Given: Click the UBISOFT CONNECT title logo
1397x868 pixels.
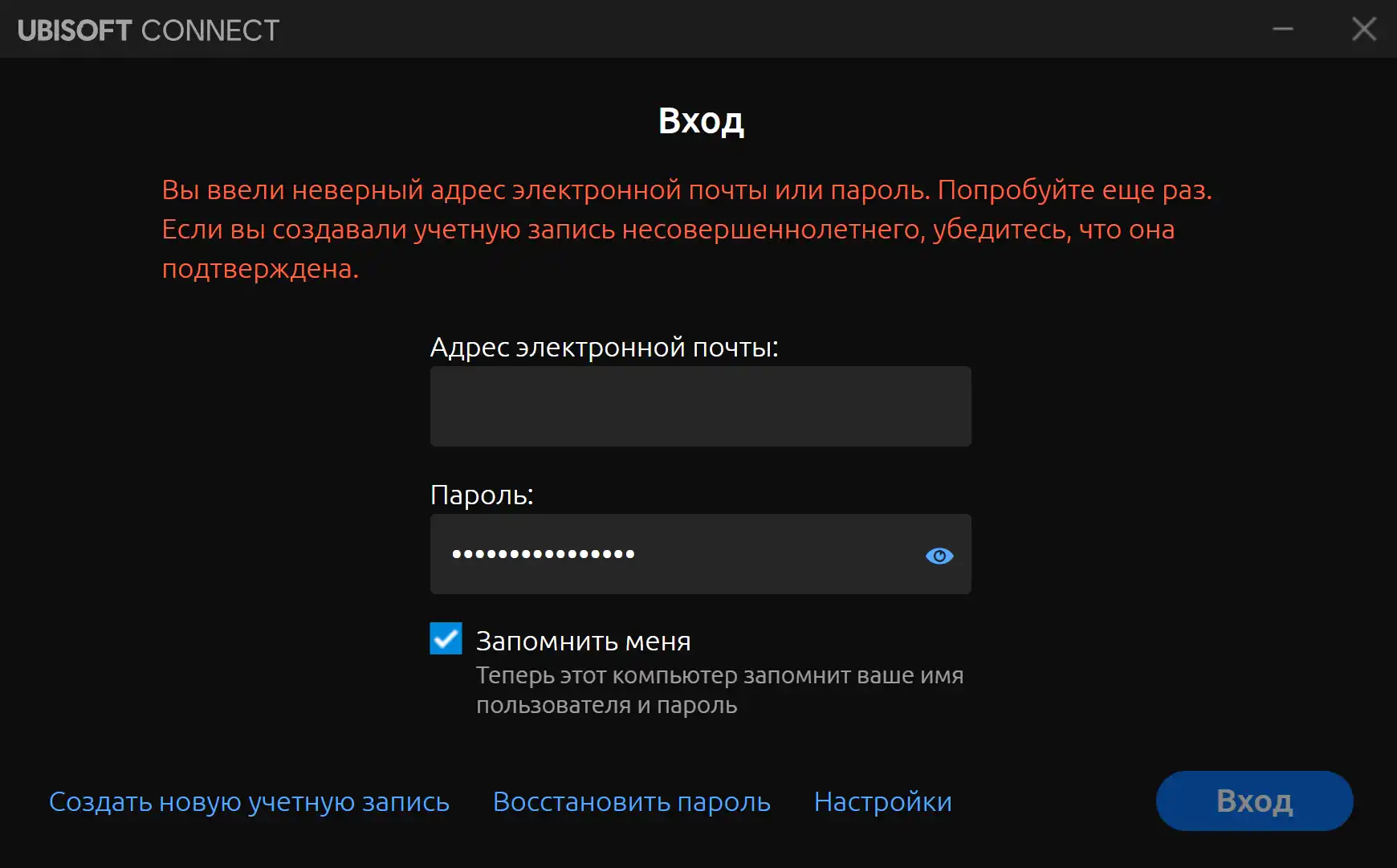Looking at the screenshot, I should [149, 31].
